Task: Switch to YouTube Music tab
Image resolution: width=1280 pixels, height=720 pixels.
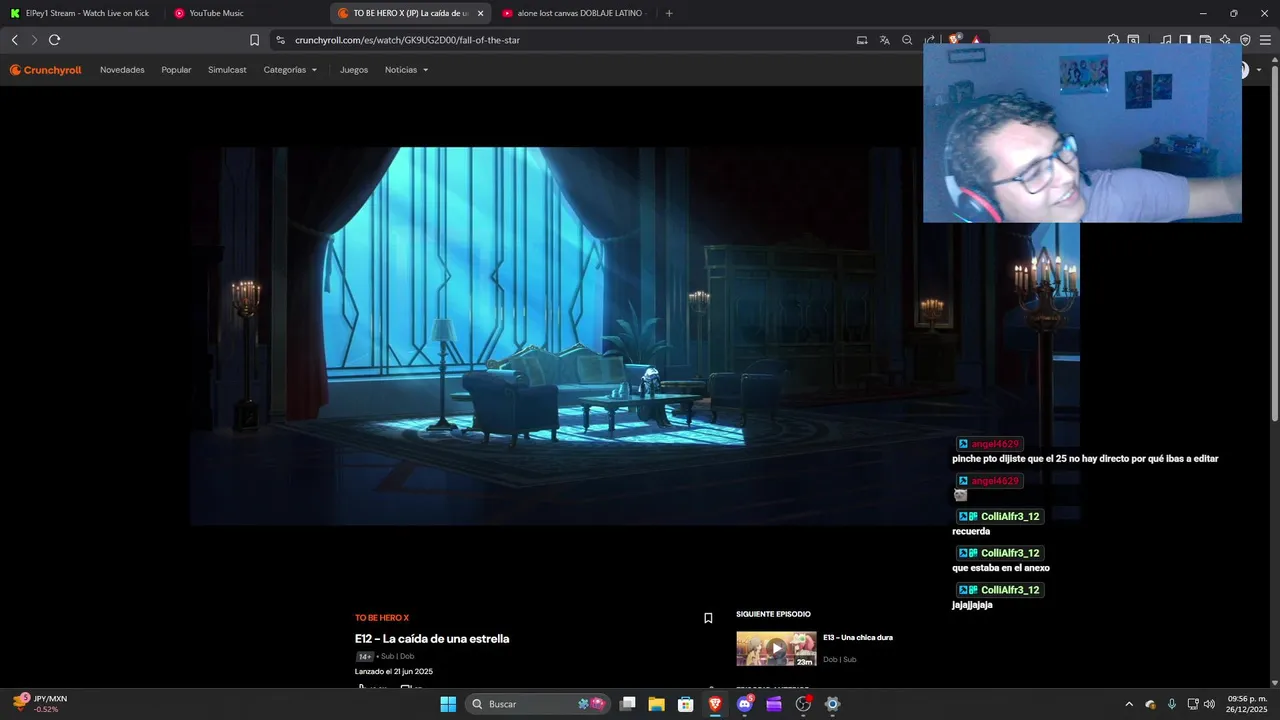Action: 245,13
